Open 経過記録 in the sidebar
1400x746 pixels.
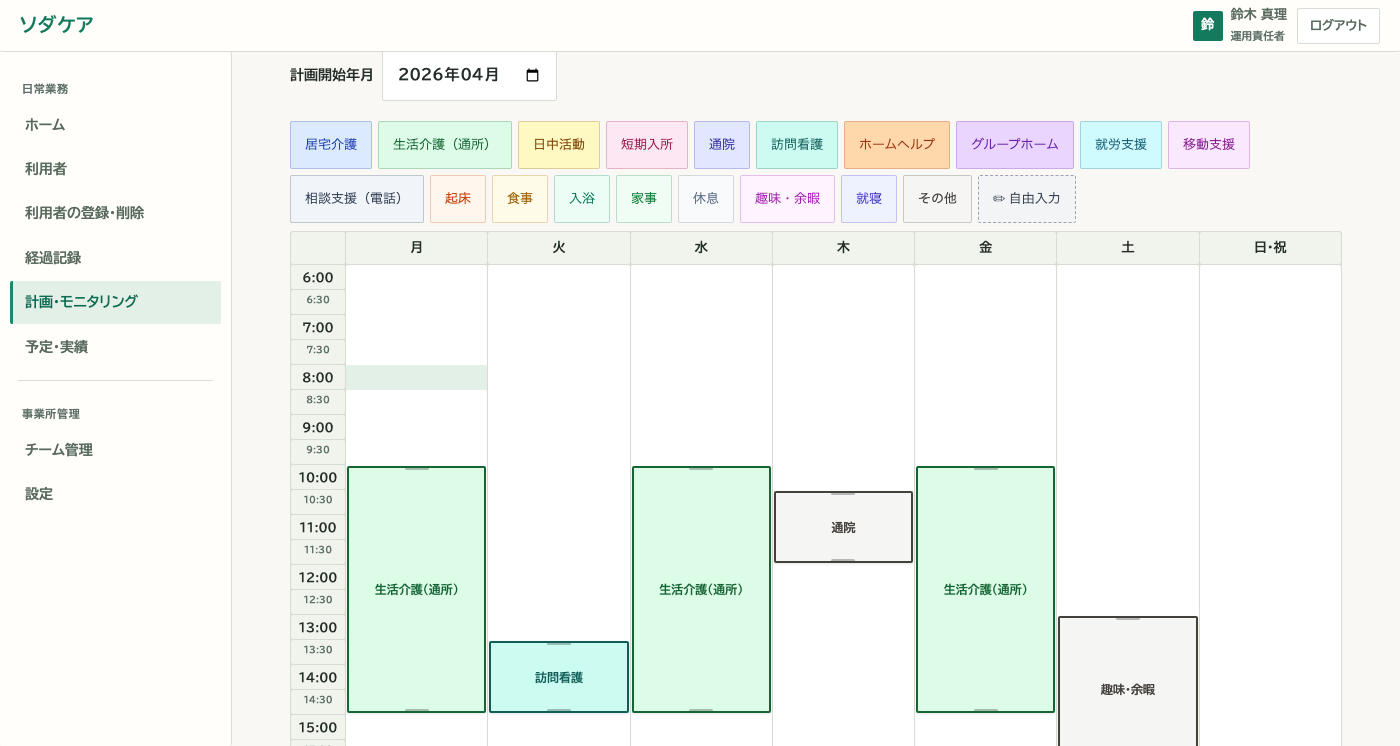tap(115, 258)
